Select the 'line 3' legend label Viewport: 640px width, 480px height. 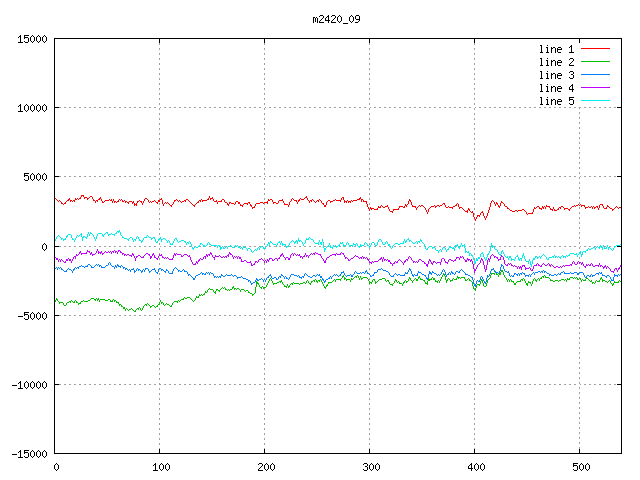click(556, 75)
